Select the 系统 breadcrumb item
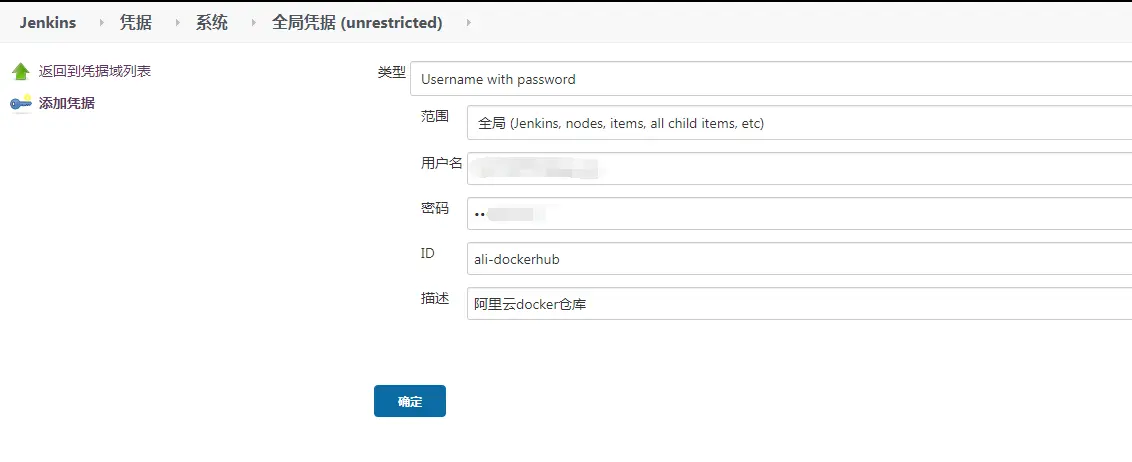Screen dimensions: 1132x462 tap(212, 22)
